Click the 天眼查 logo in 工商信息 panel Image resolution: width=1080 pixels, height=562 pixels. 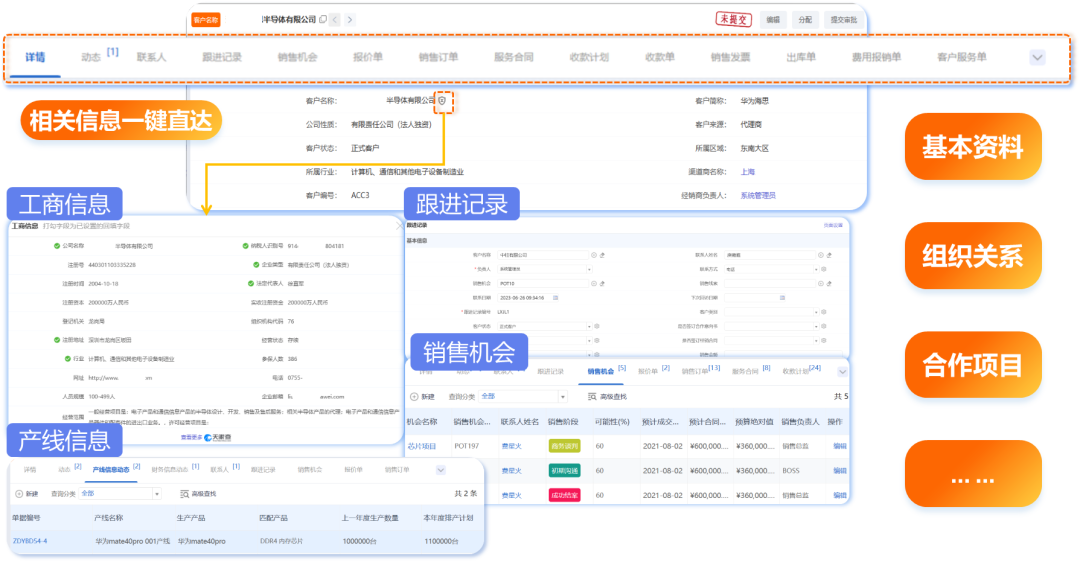218,437
